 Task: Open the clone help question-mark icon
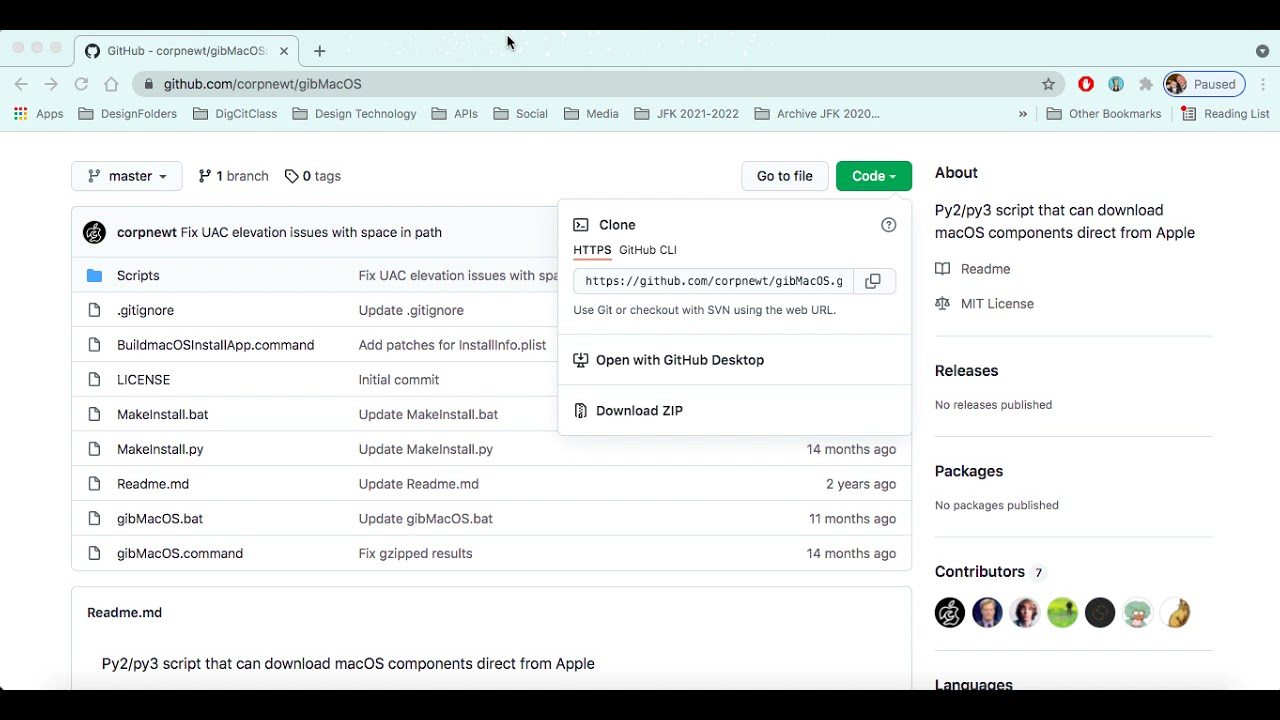click(888, 225)
